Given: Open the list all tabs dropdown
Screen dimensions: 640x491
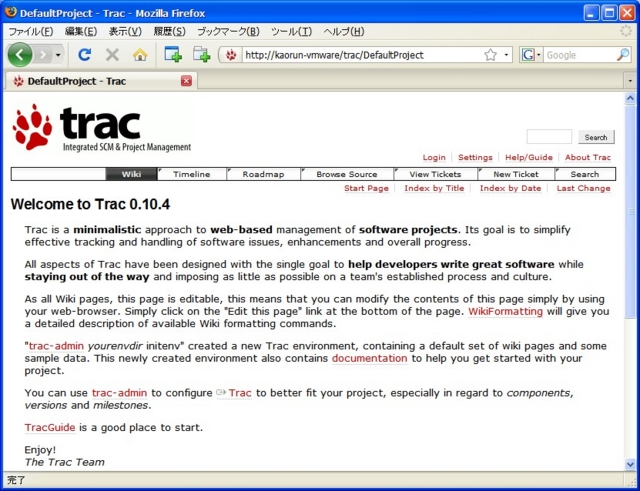Looking at the screenshot, I should point(630,81).
